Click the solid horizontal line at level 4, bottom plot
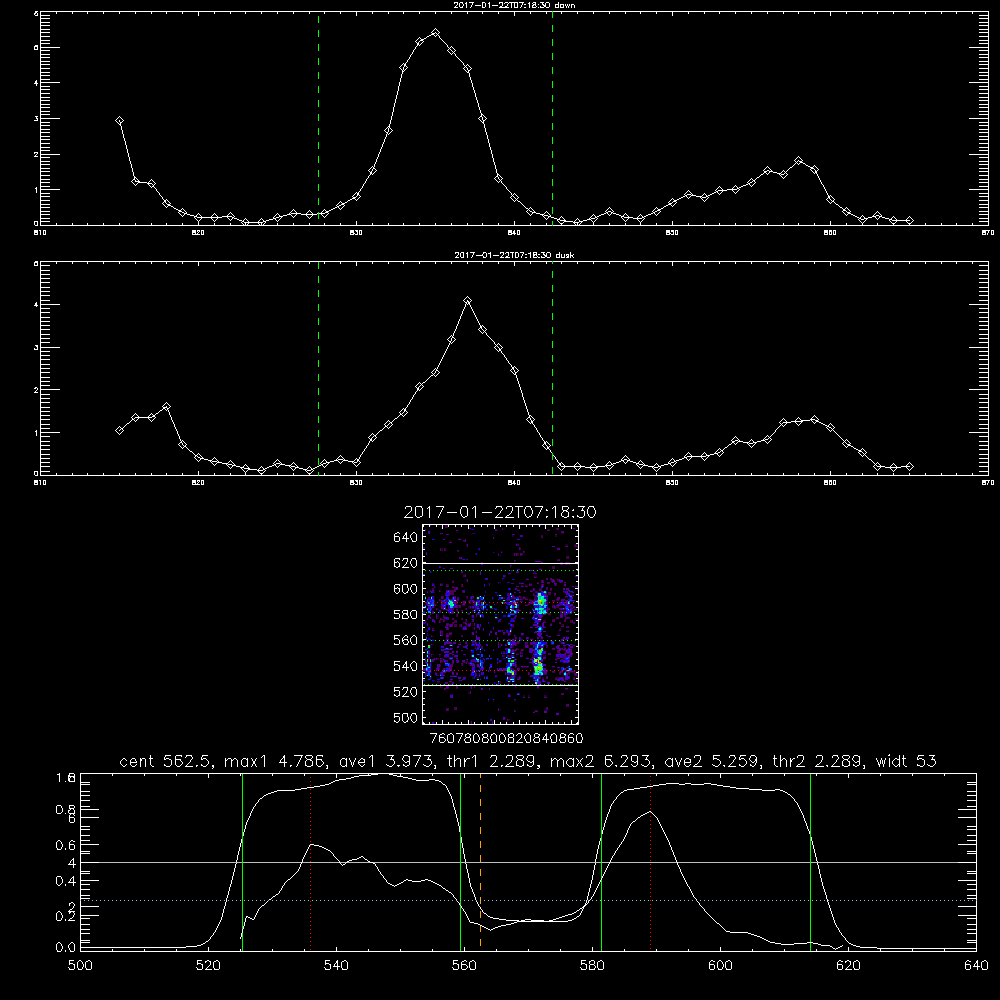 528,862
